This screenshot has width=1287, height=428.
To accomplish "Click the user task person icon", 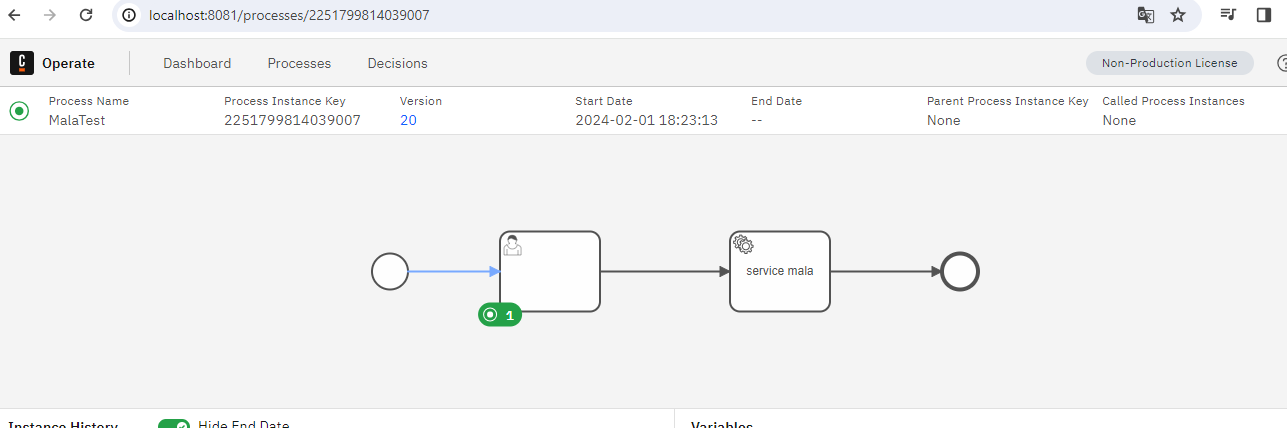I will tap(513, 245).
